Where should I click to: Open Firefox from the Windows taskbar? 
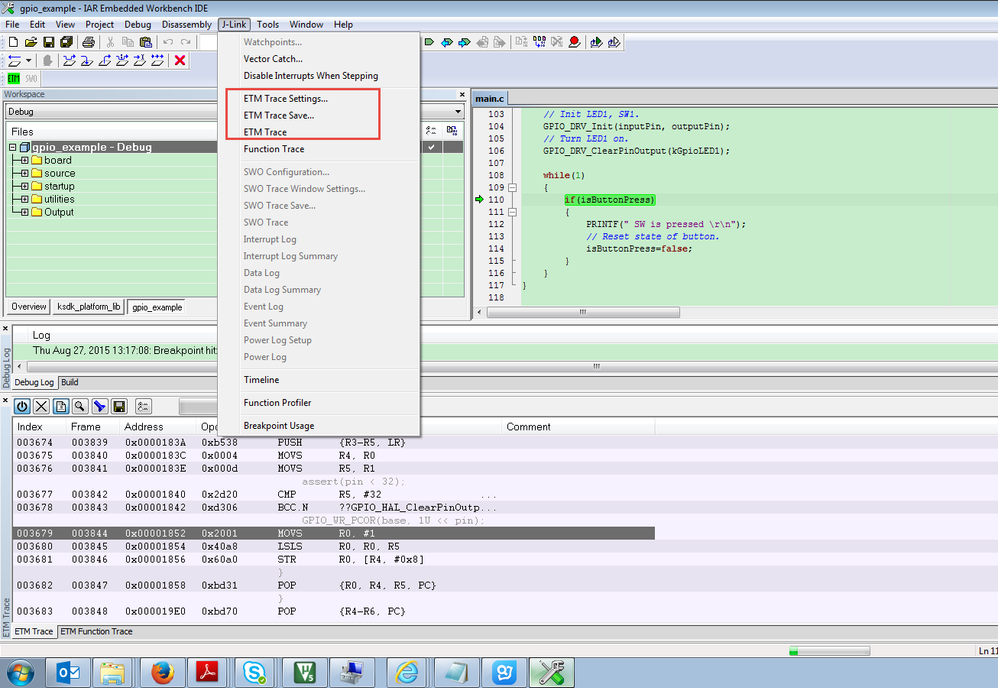pos(162,672)
